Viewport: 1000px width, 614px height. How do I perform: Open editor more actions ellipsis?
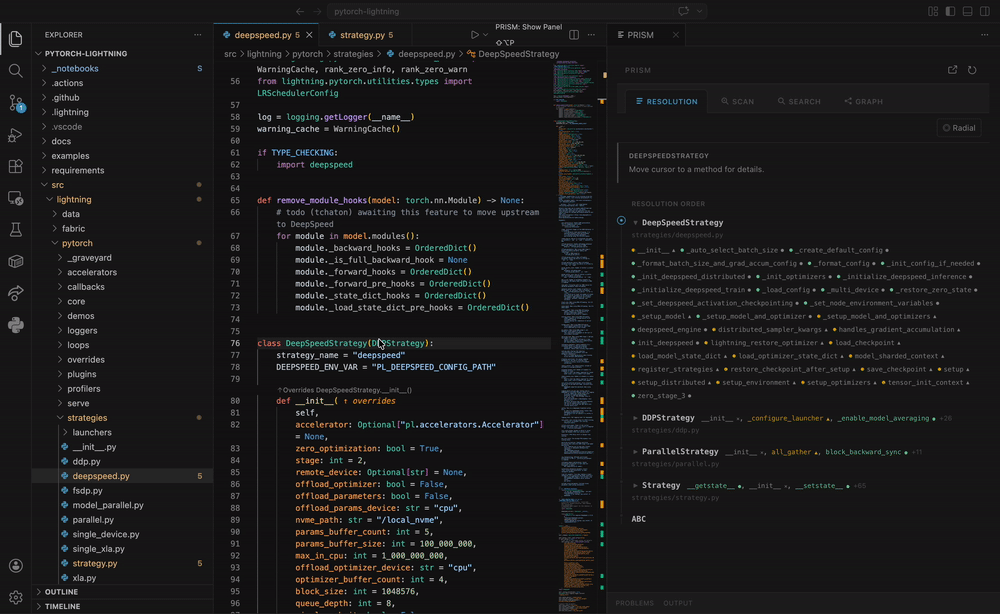(591, 35)
